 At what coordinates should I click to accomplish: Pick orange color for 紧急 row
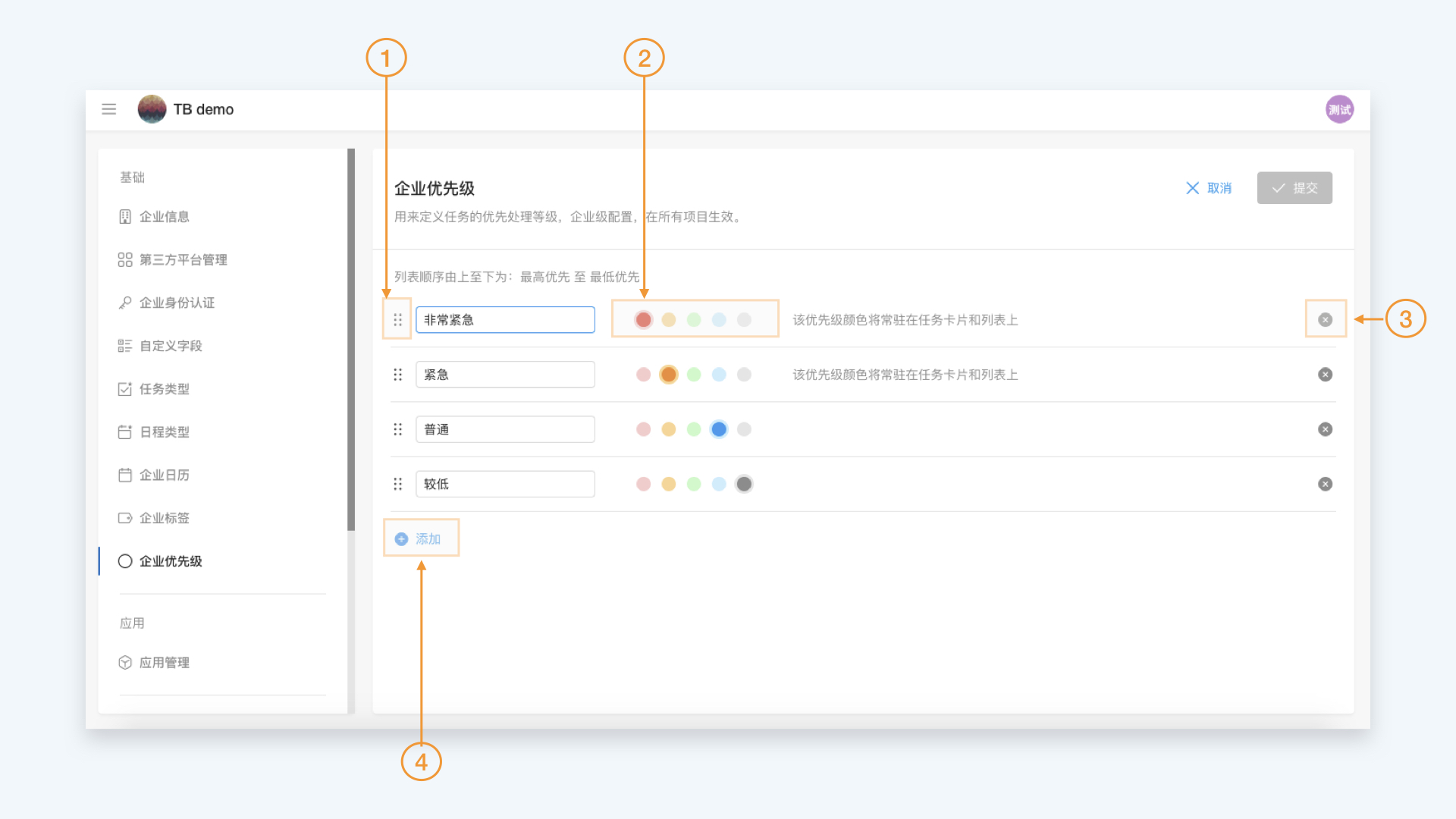coord(668,375)
